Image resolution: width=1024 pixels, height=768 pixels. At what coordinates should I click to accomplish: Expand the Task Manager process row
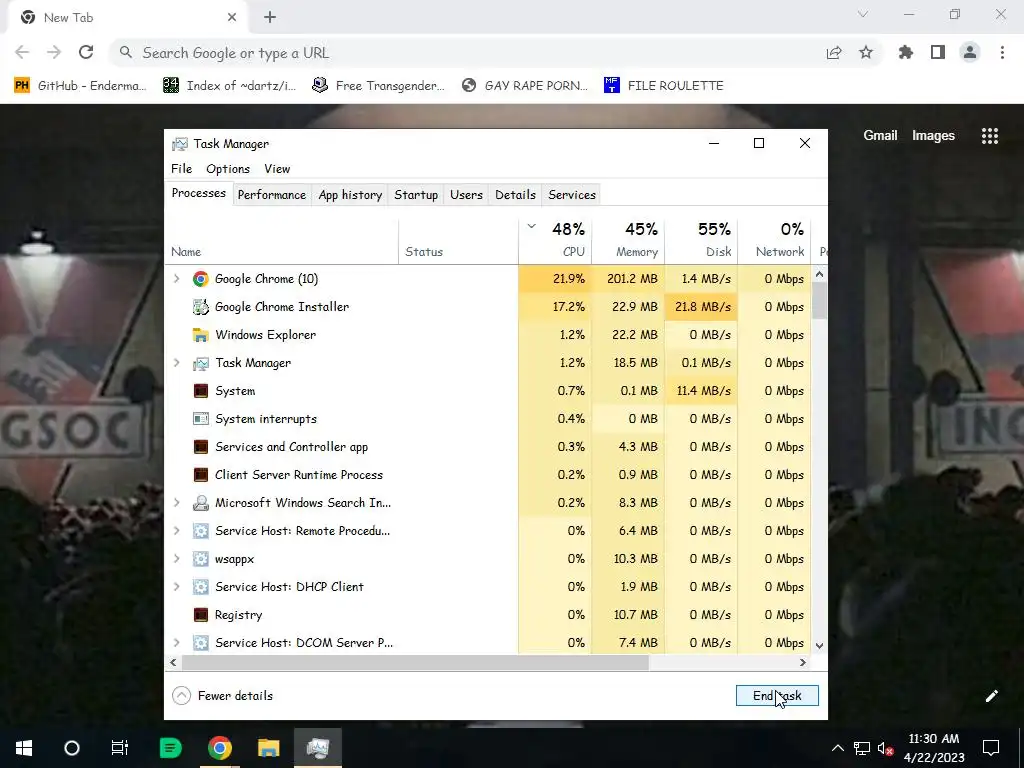click(176, 362)
